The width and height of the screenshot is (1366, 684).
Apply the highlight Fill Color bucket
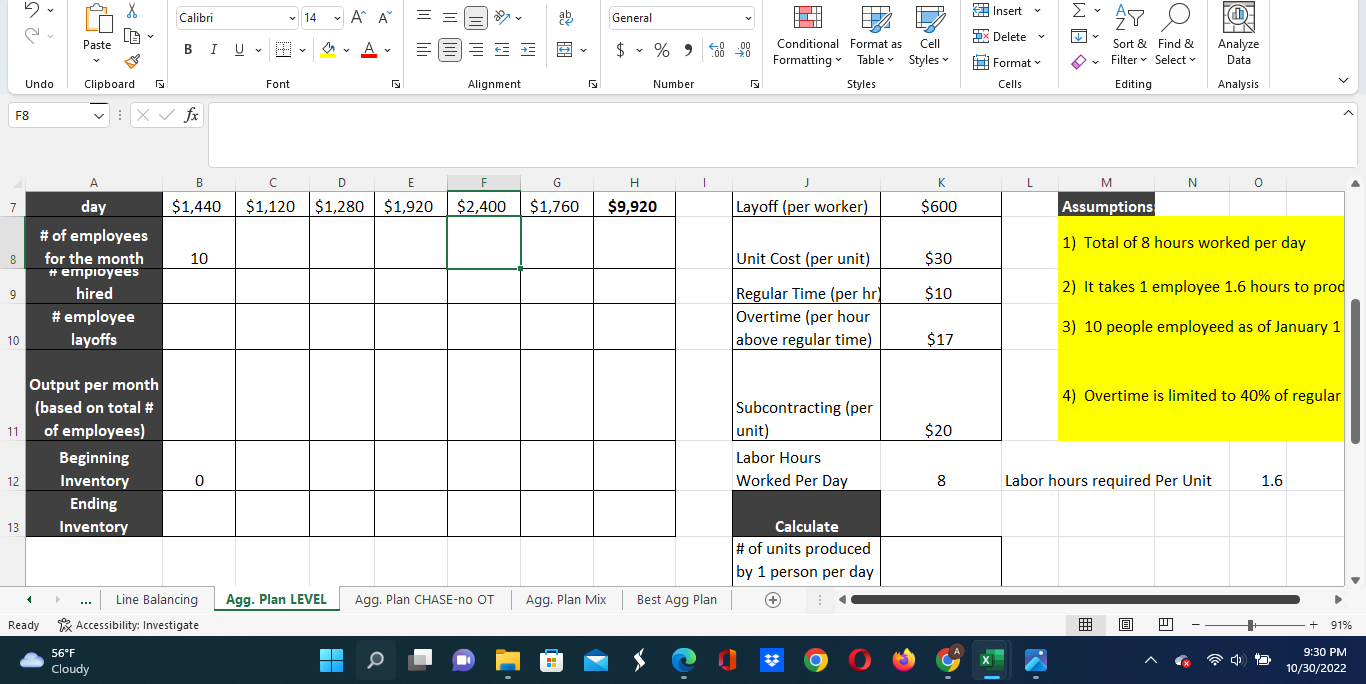[x=329, y=50]
